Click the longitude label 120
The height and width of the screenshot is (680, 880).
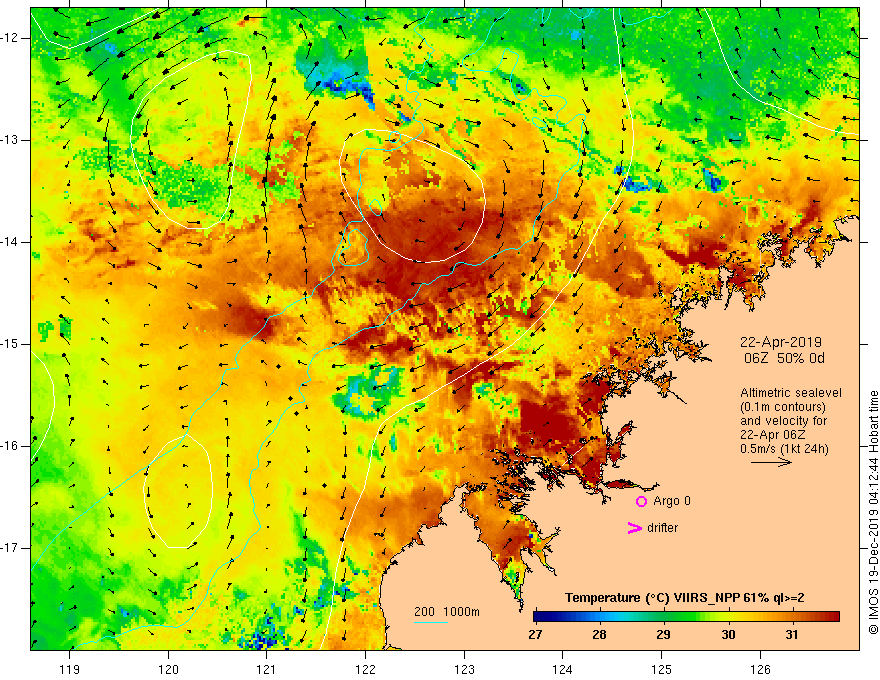168,669
